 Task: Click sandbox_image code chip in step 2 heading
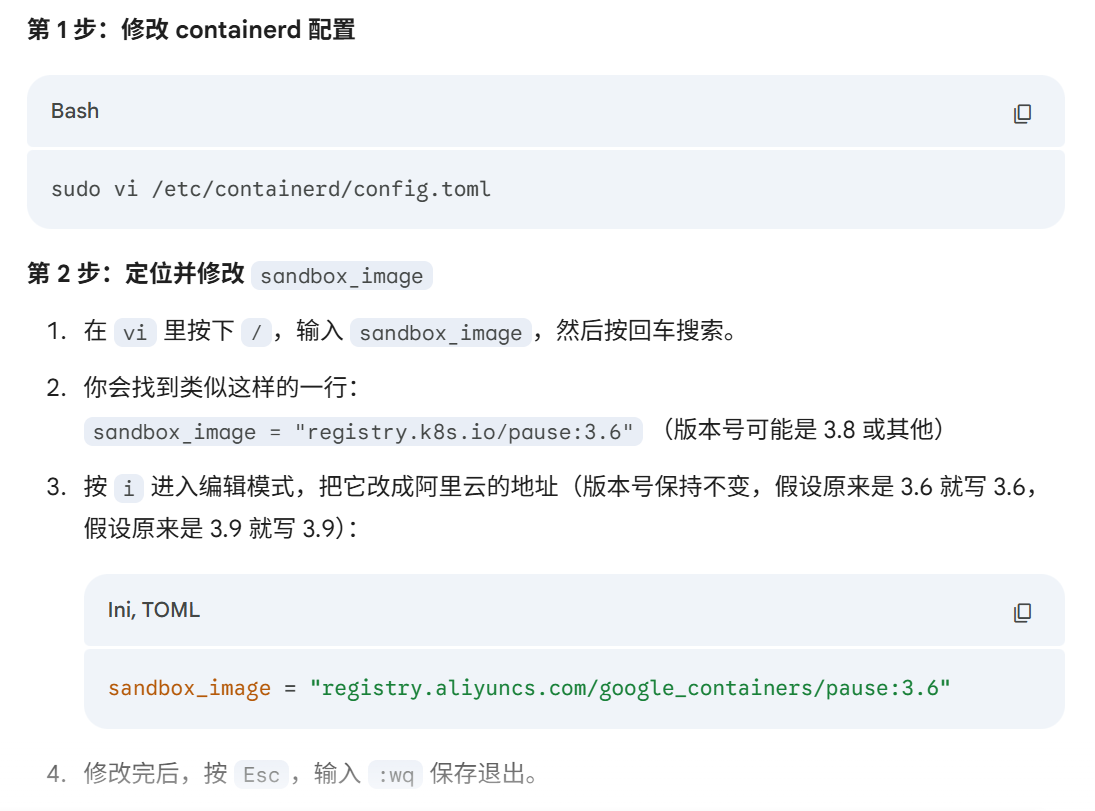342,276
